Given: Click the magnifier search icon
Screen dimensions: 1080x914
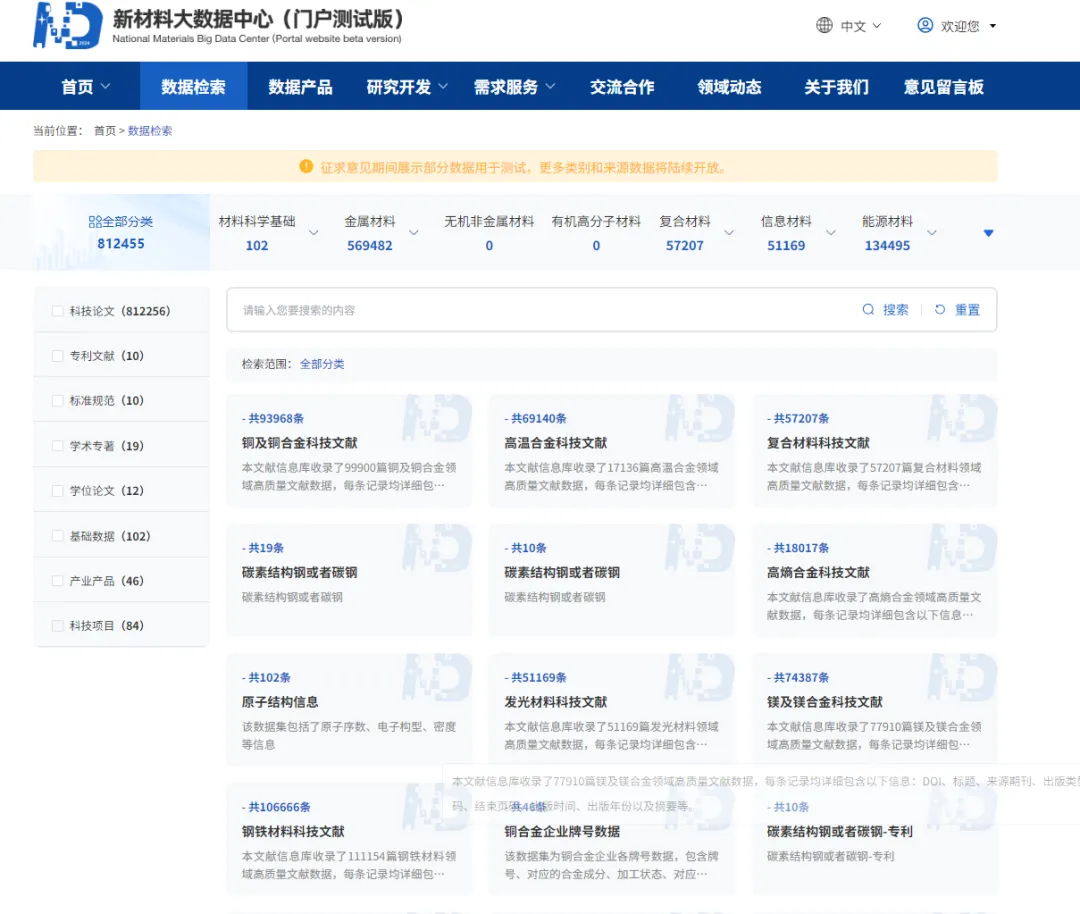Looking at the screenshot, I should click(868, 309).
